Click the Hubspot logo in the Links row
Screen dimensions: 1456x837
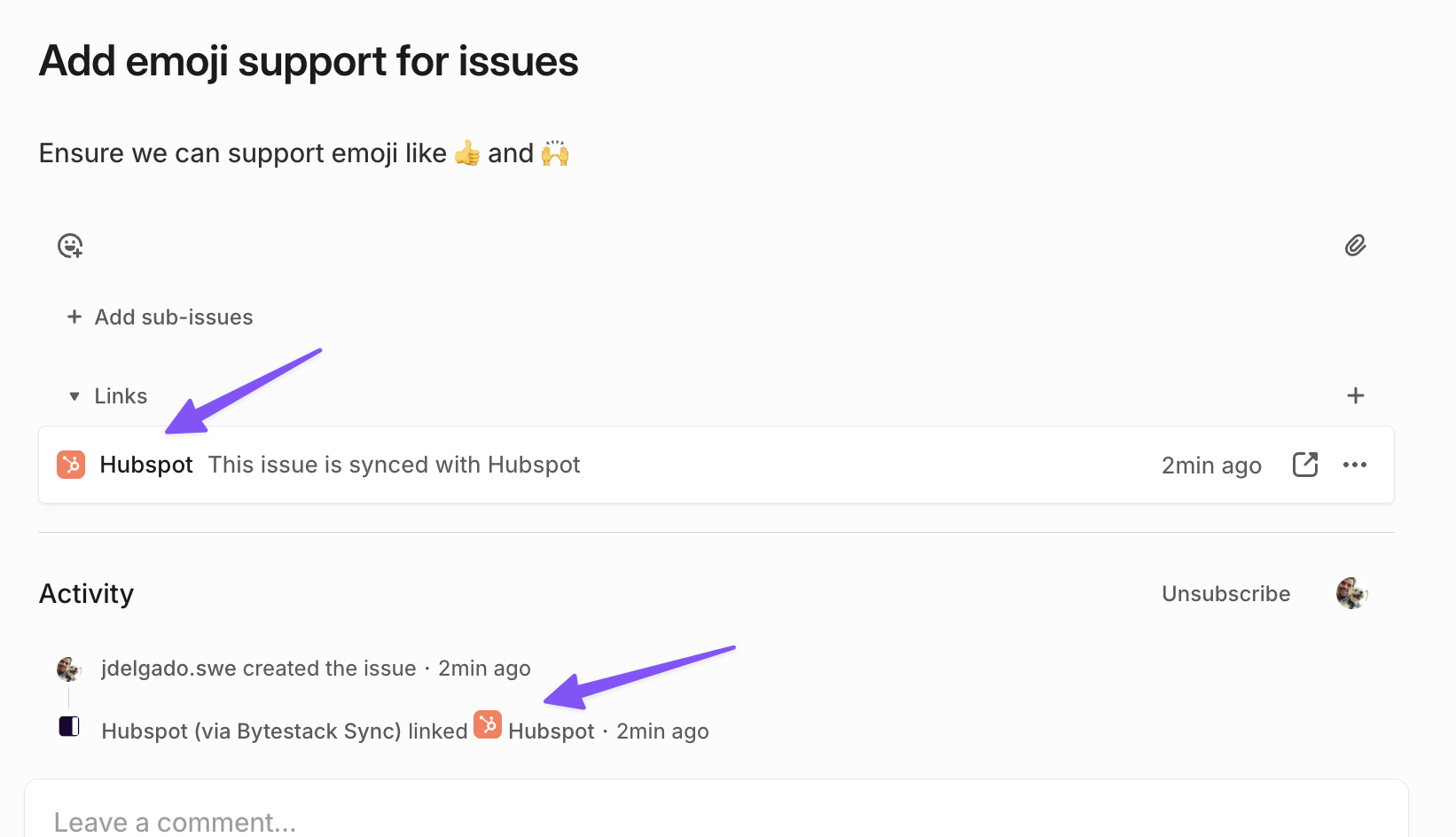tap(70, 464)
